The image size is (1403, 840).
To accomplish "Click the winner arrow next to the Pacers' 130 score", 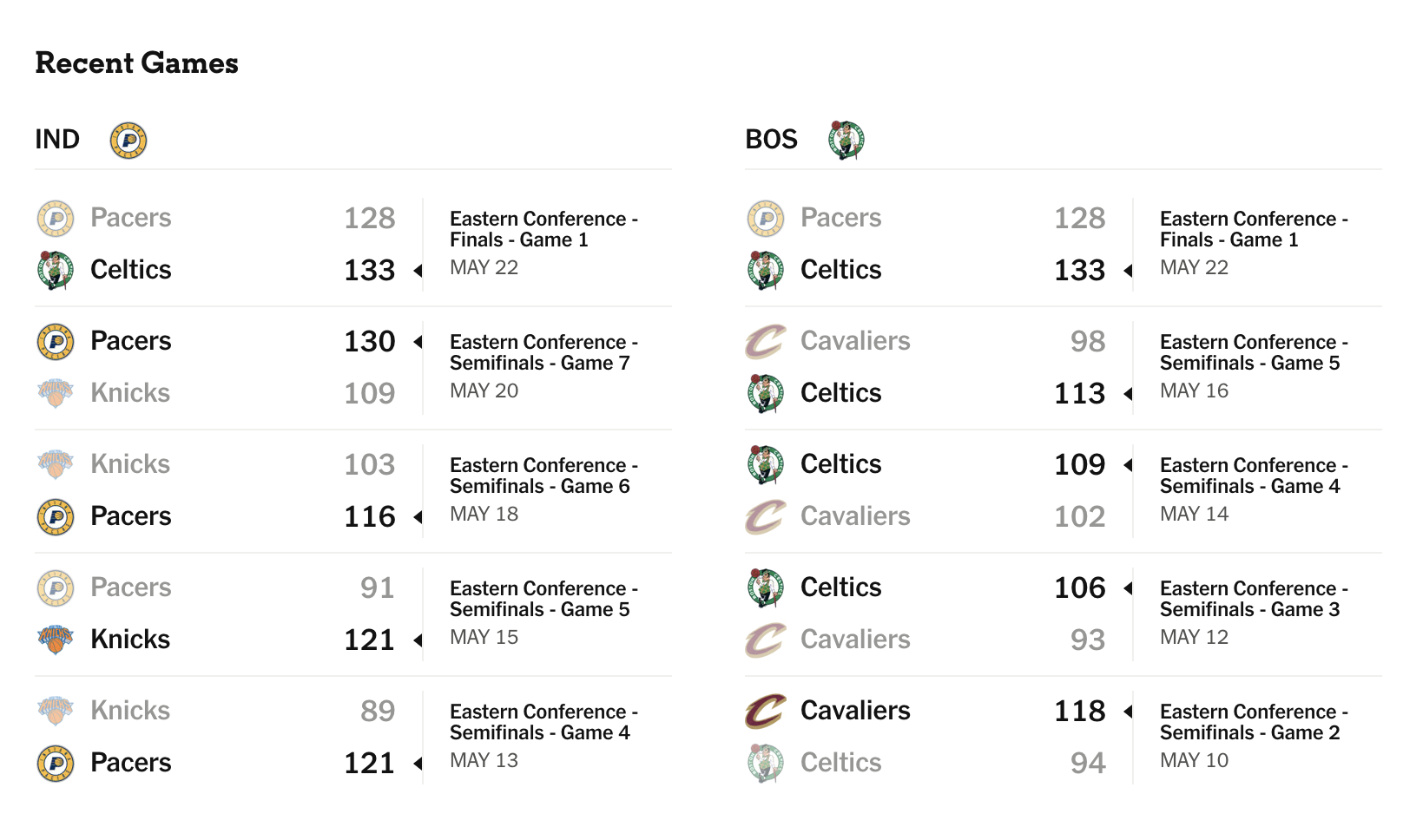I will click(418, 342).
